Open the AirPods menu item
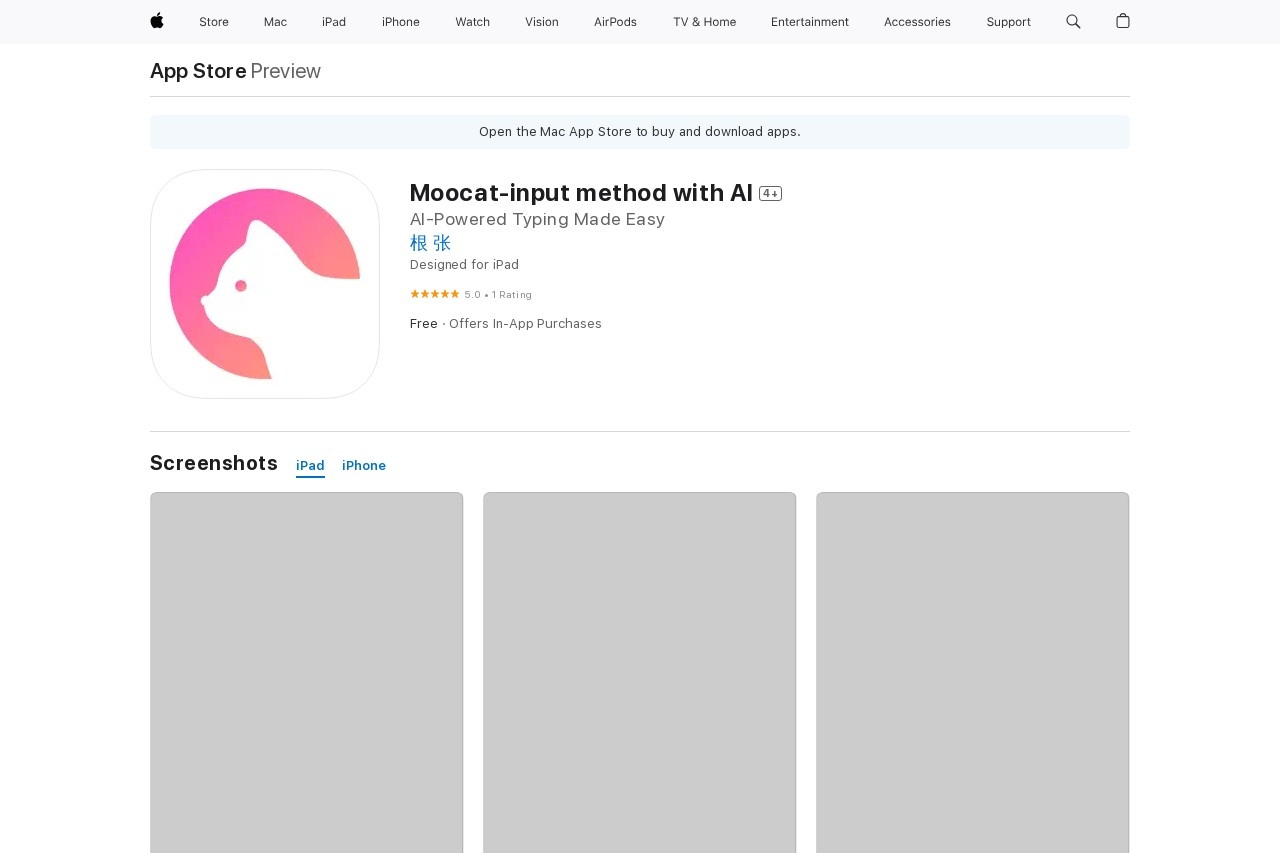Screen dimensions: 1280x853 (615, 22)
